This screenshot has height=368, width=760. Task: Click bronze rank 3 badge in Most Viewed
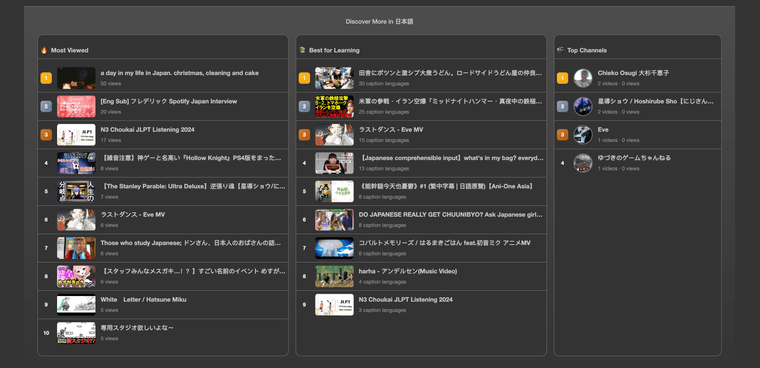pyautogui.click(x=46, y=135)
